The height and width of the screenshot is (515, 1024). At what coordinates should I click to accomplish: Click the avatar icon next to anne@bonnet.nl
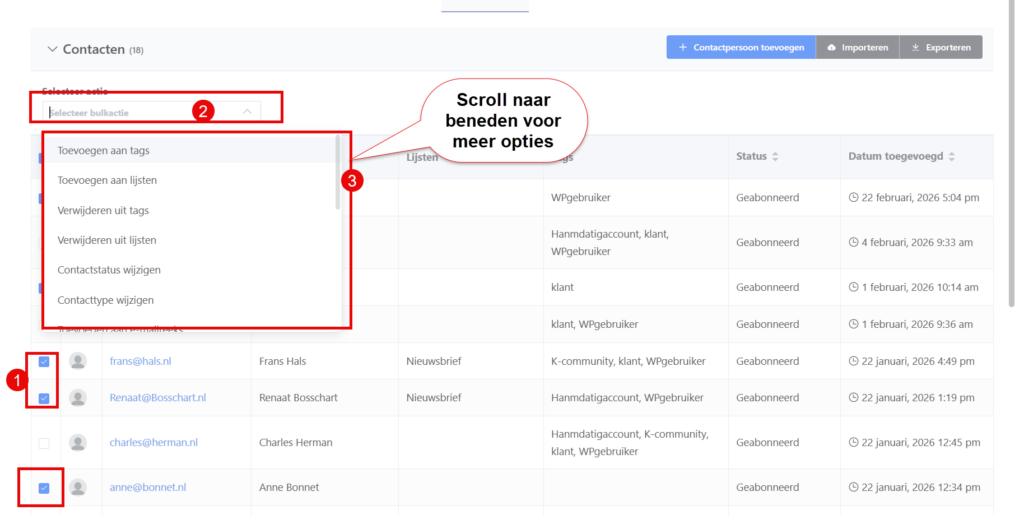(77, 488)
